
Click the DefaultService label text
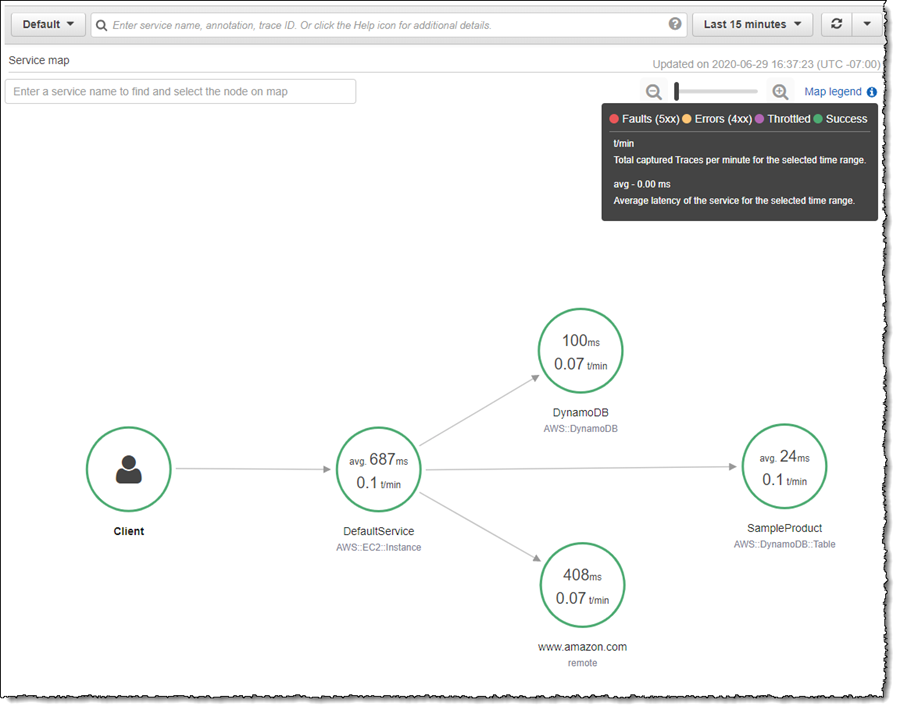tap(379, 531)
